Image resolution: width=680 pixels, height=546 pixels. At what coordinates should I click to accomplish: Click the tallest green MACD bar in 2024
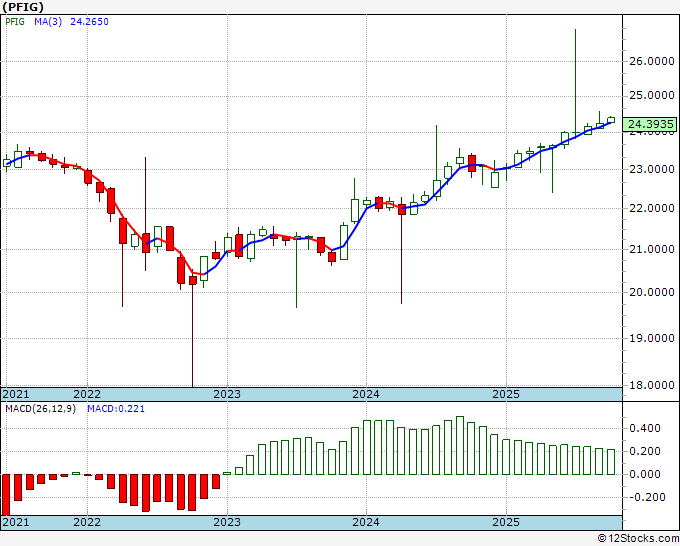[460, 445]
